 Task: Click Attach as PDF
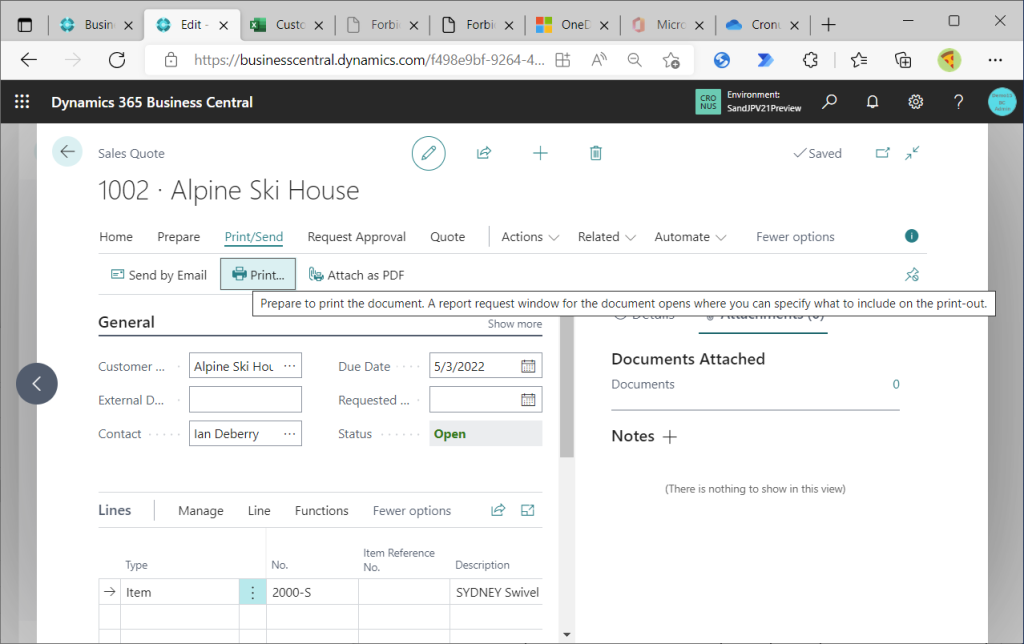pyautogui.click(x=357, y=275)
